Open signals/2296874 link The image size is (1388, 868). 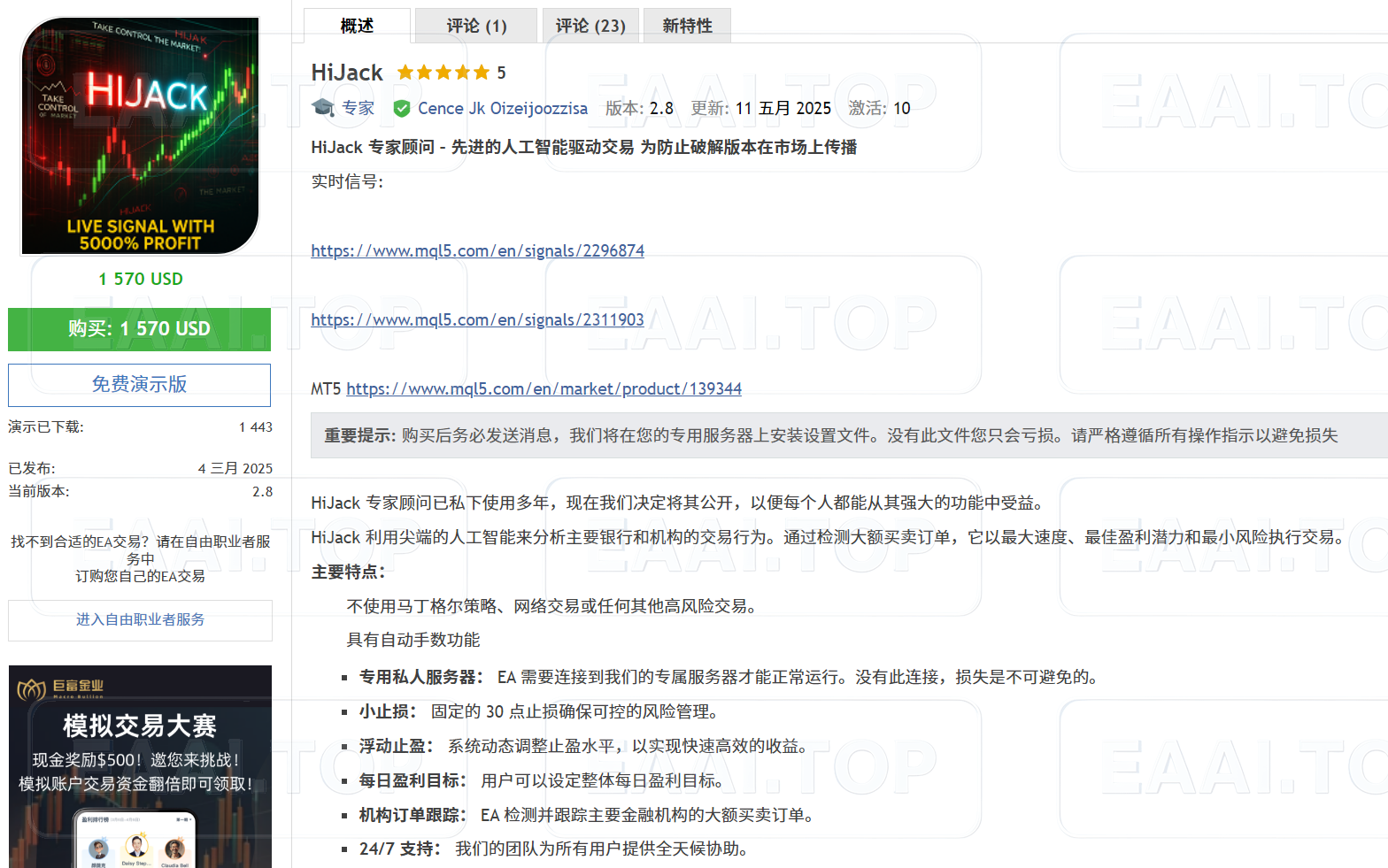477,250
